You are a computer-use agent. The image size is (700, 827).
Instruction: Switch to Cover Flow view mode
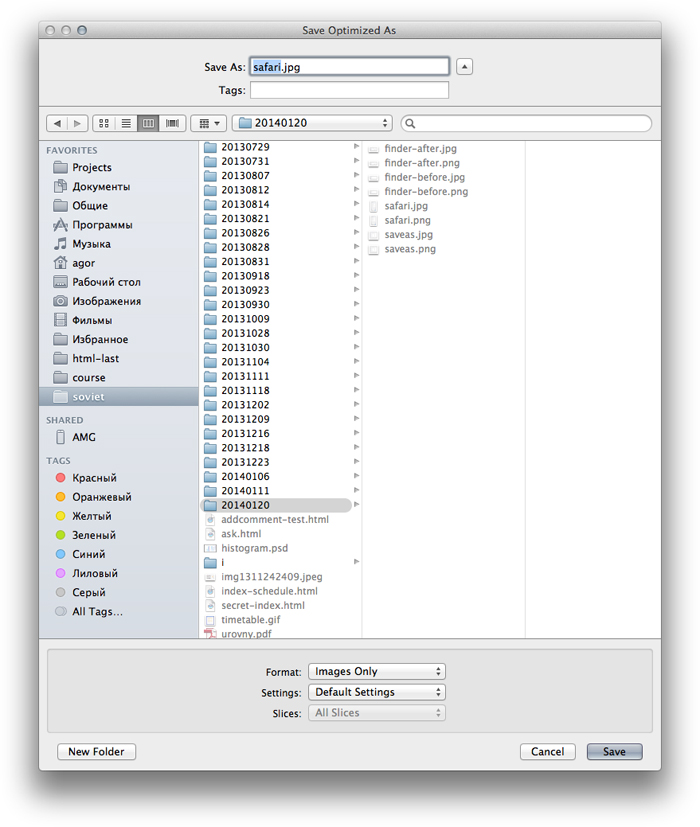click(x=172, y=123)
